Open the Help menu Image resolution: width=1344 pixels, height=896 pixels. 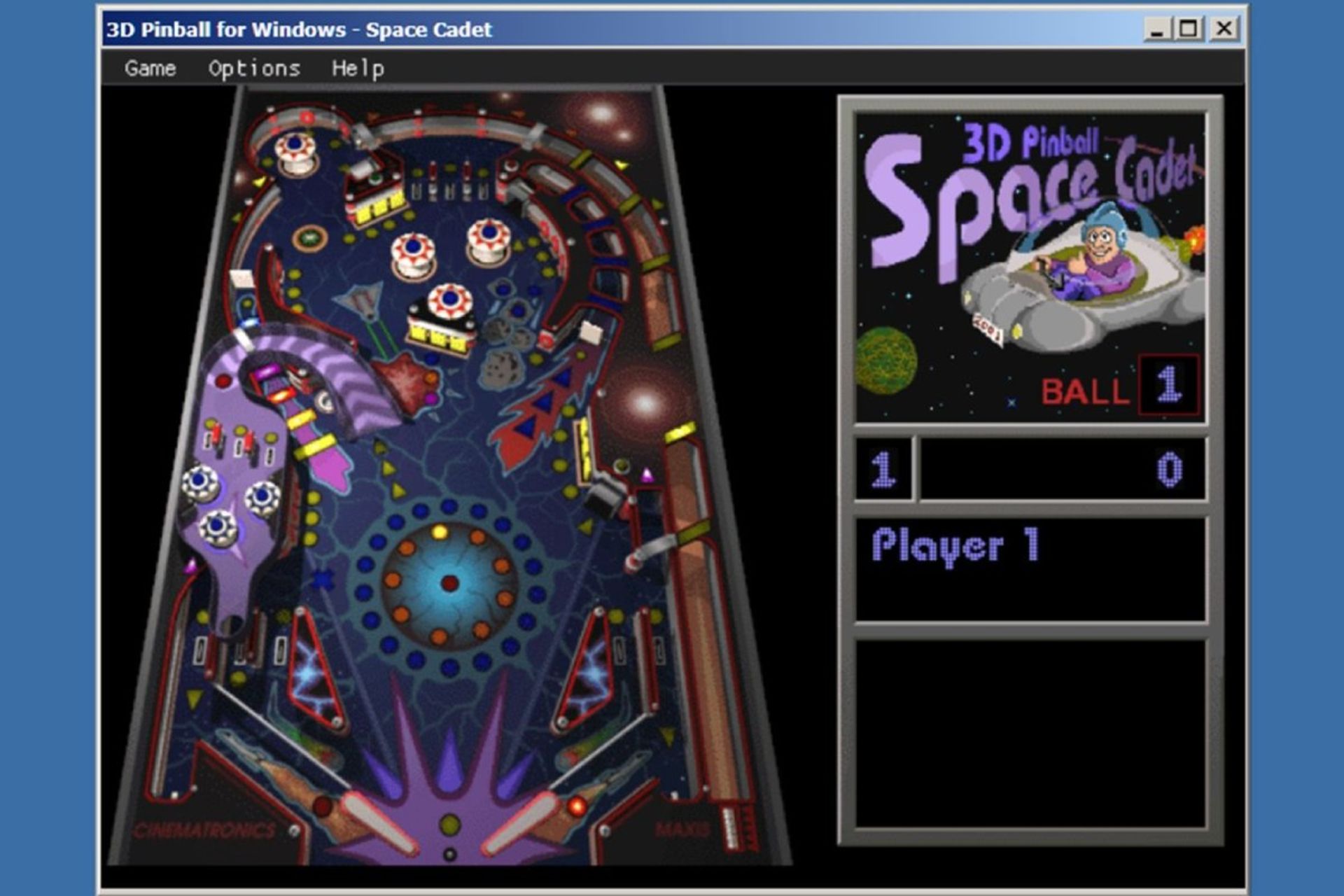tap(359, 68)
